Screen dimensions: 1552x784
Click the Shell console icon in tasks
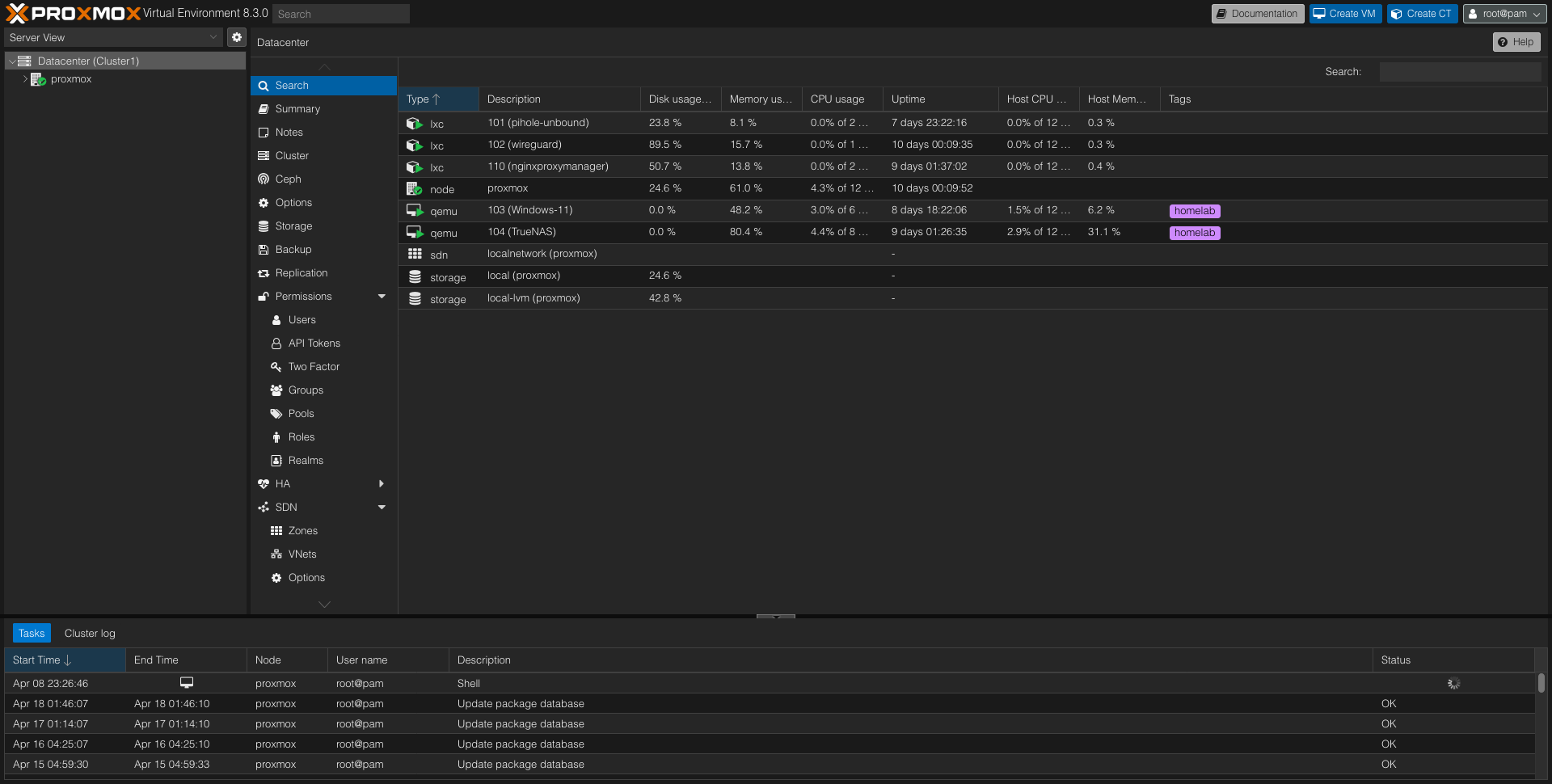click(x=187, y=683)
